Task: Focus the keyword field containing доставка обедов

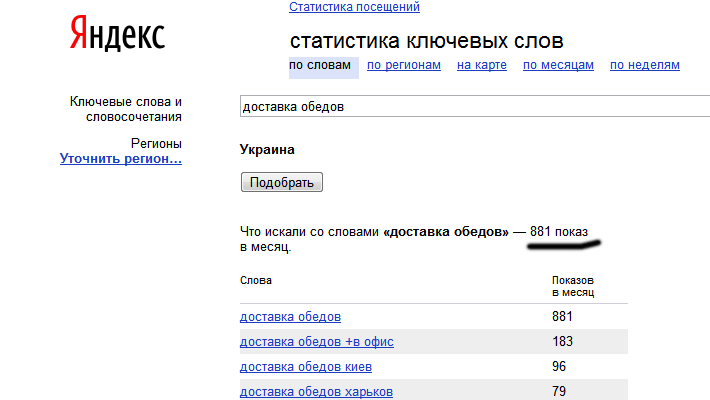Action: [x=475, y=106]
